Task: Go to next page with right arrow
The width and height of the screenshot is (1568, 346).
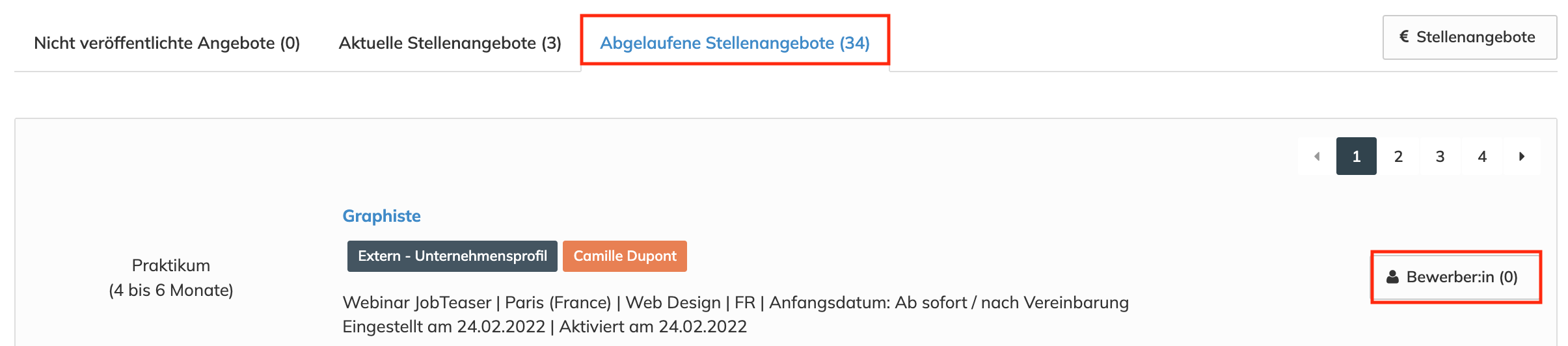Action: [1522, 156]
